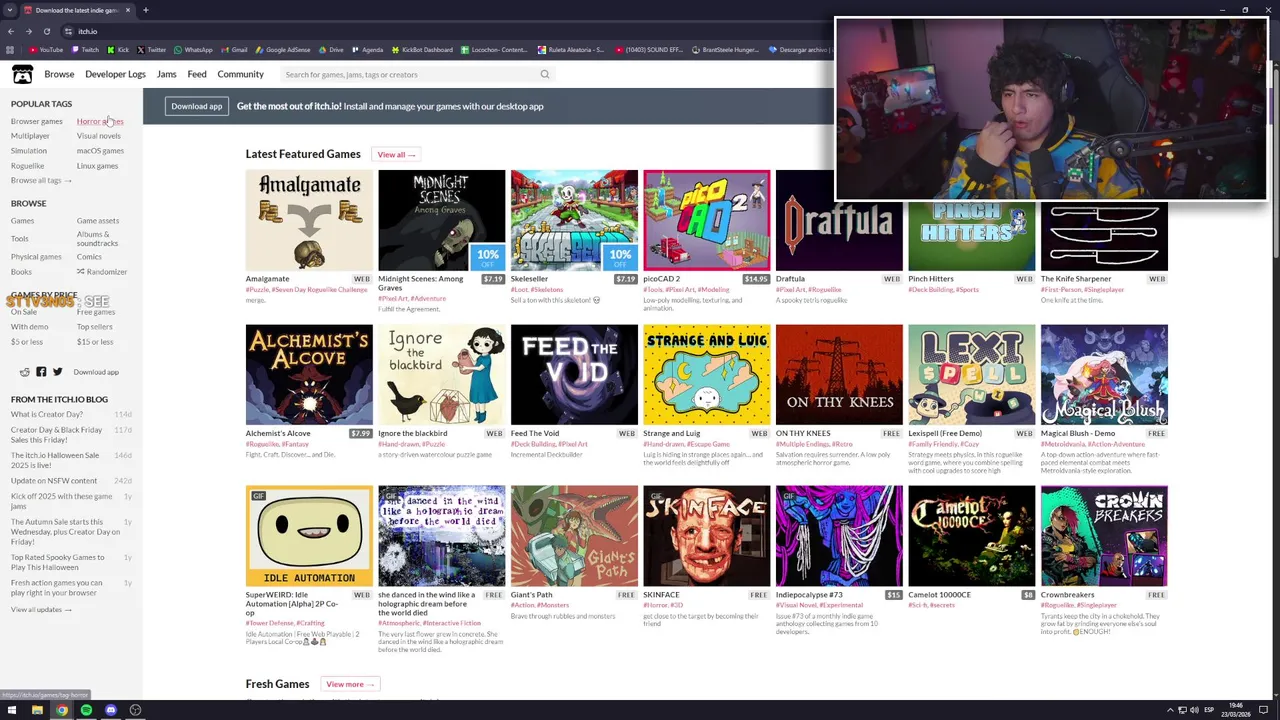This screenshot has height=720, width=1280.
Task: Open a new browser tab with plus icon
Action: click(145, 10)
